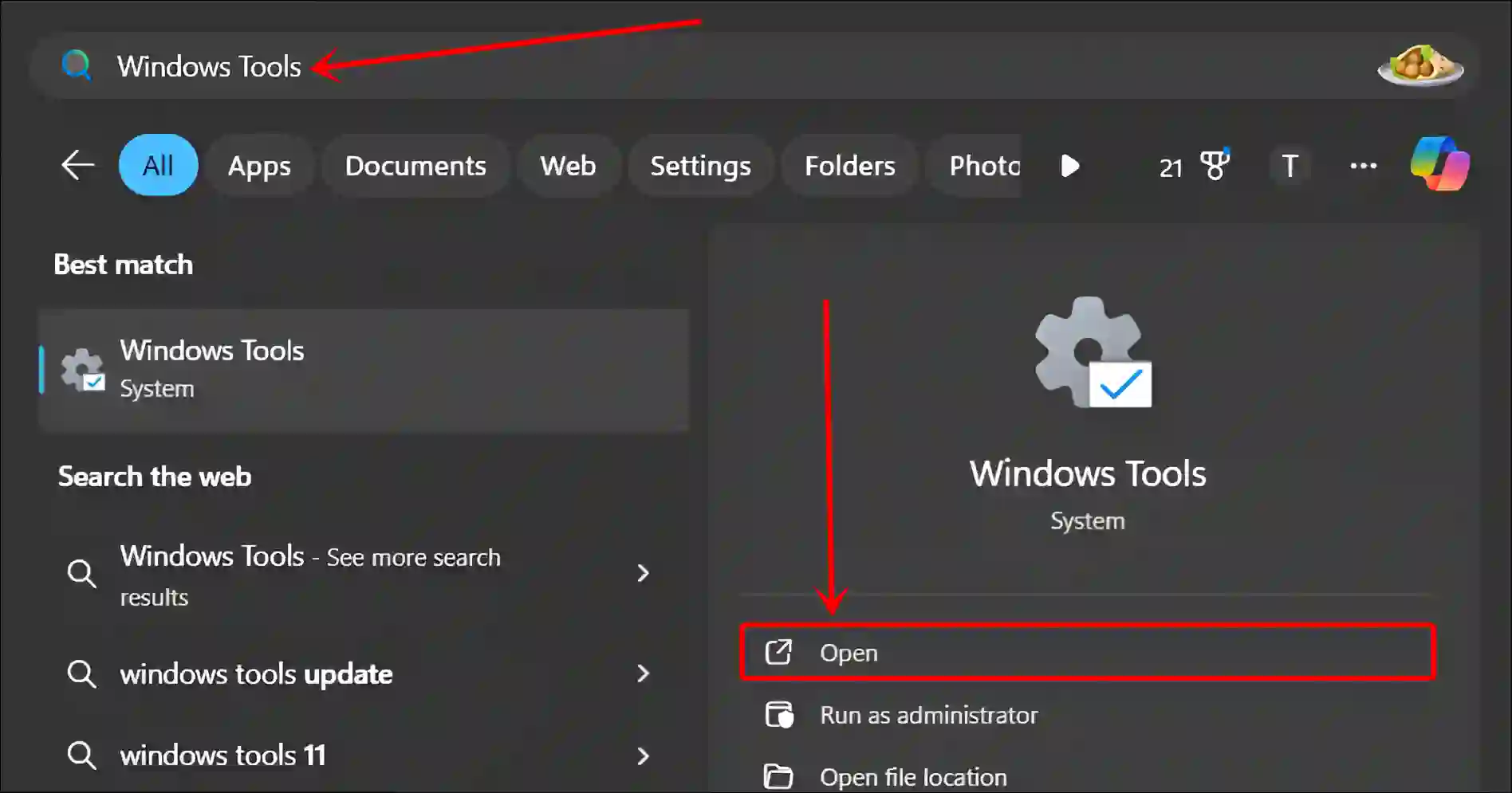Click the Windows Tools title in preview pane
This screenshot has height=793, width=1512.
1088,473
